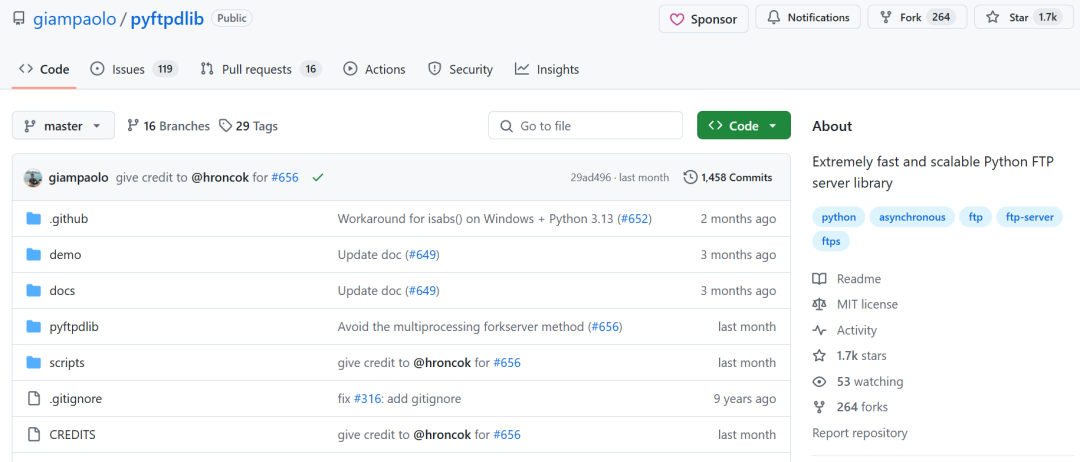The height and width of the screenshot is (462, 1080).
Task: Open the .github folder
Action: click(x=69, y=219)
